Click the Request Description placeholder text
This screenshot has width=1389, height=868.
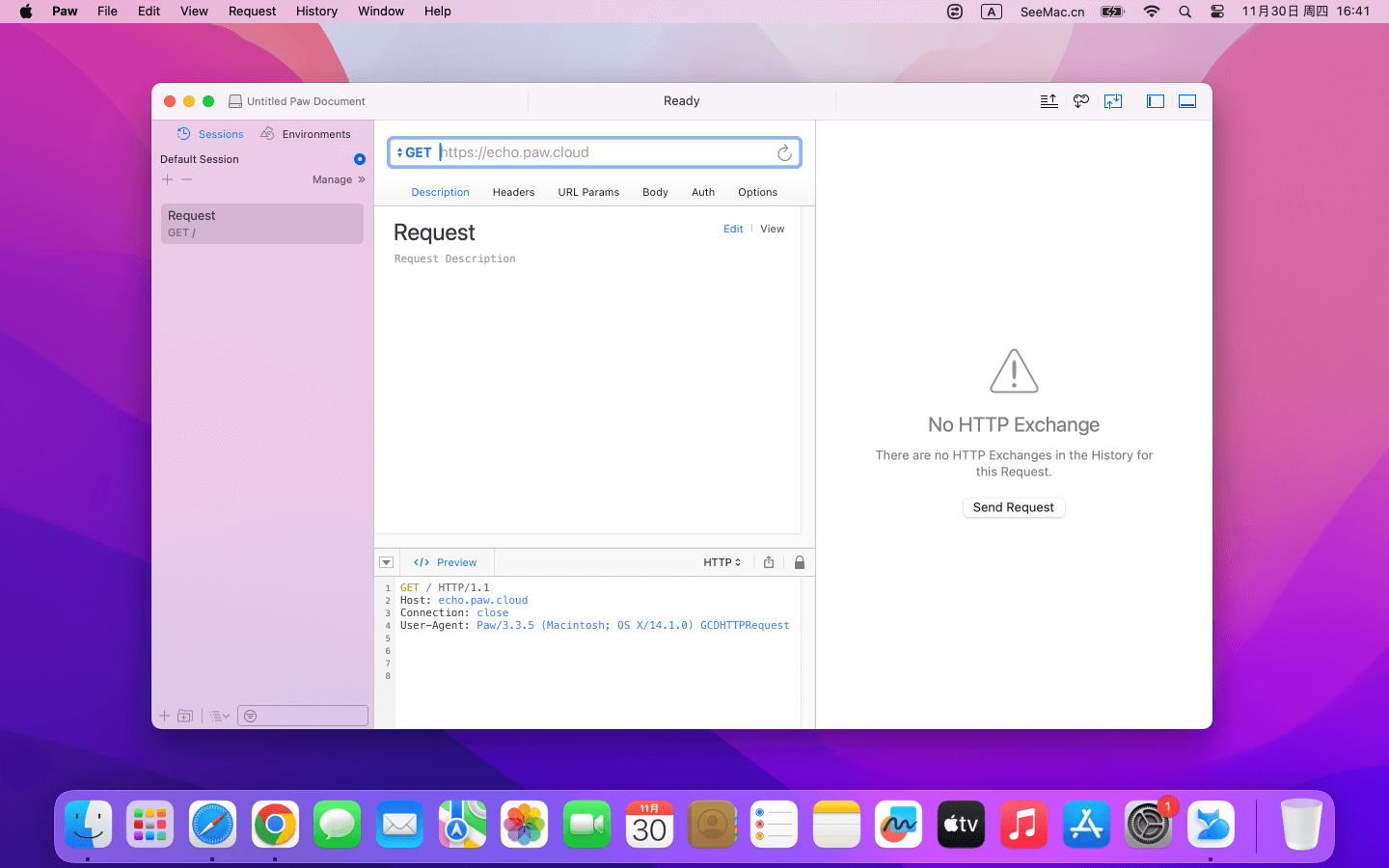pos(454,258)
